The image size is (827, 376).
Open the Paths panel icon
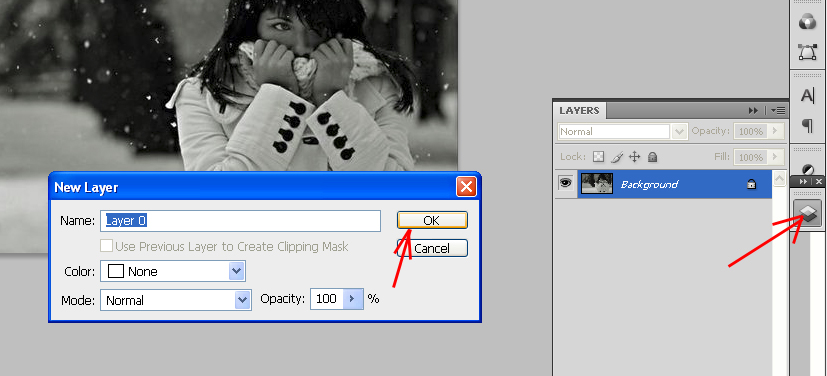coord(807,52)
